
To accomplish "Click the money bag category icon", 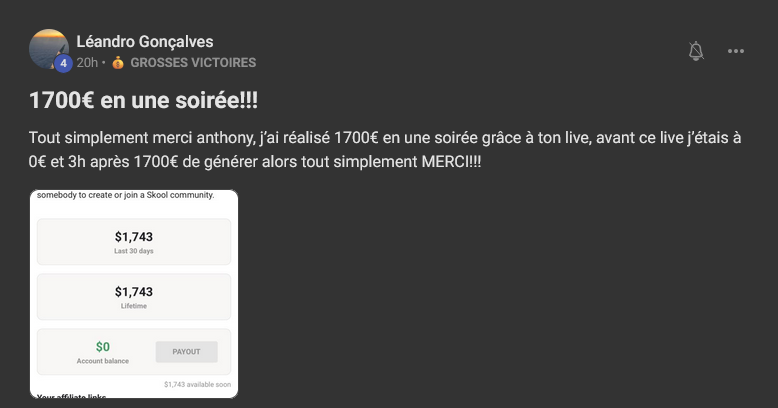I will 118,63.
